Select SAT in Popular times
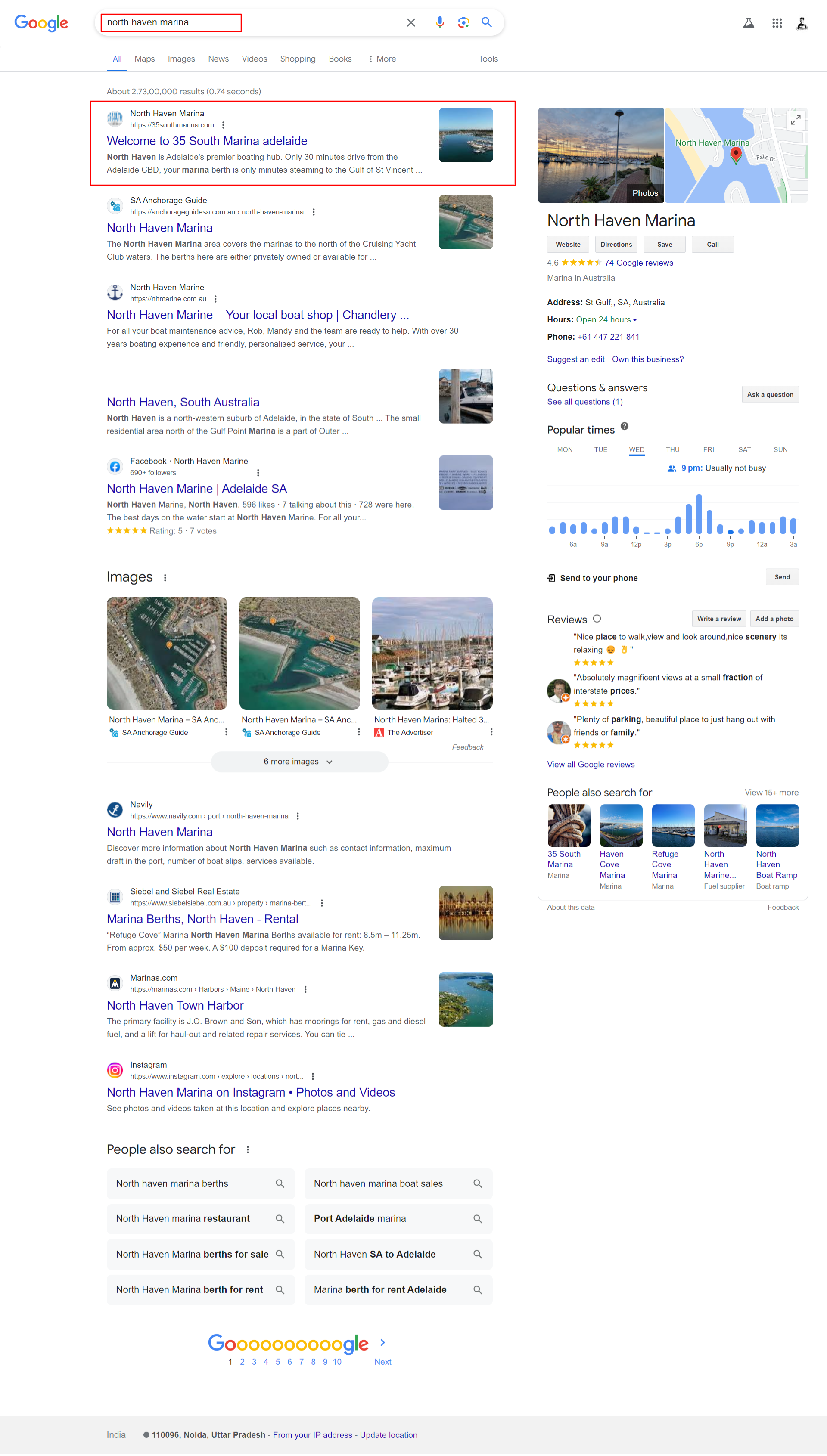Image resolution: width=827 pixels, height=1456 pixels. [744, 449]
